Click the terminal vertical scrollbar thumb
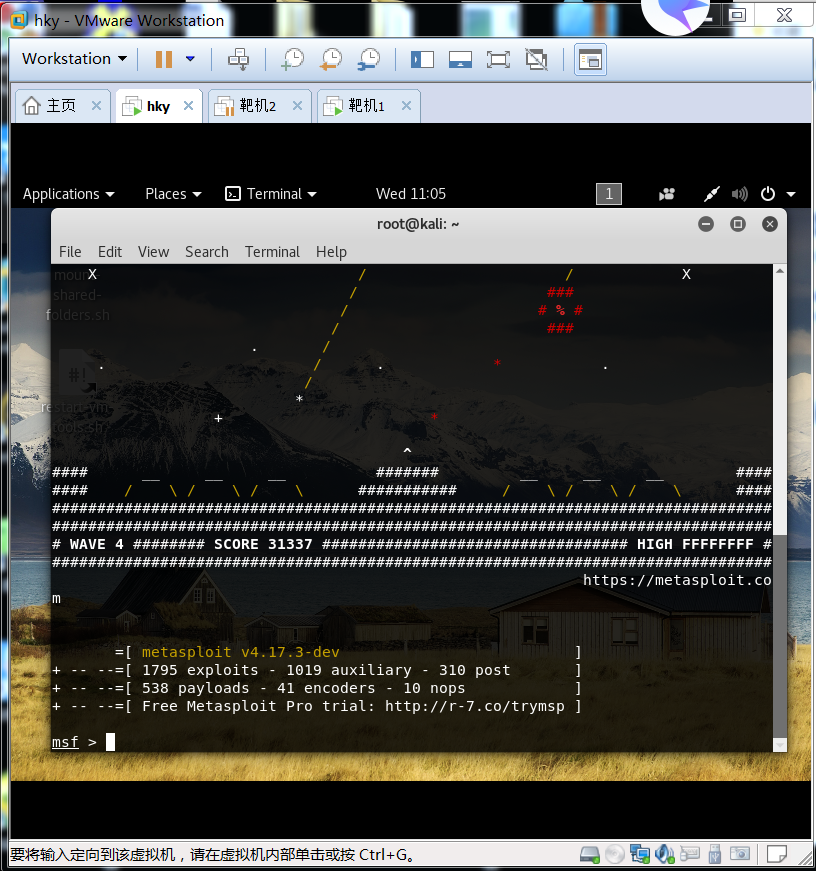The image size is (816, 871). click(780, 637)
